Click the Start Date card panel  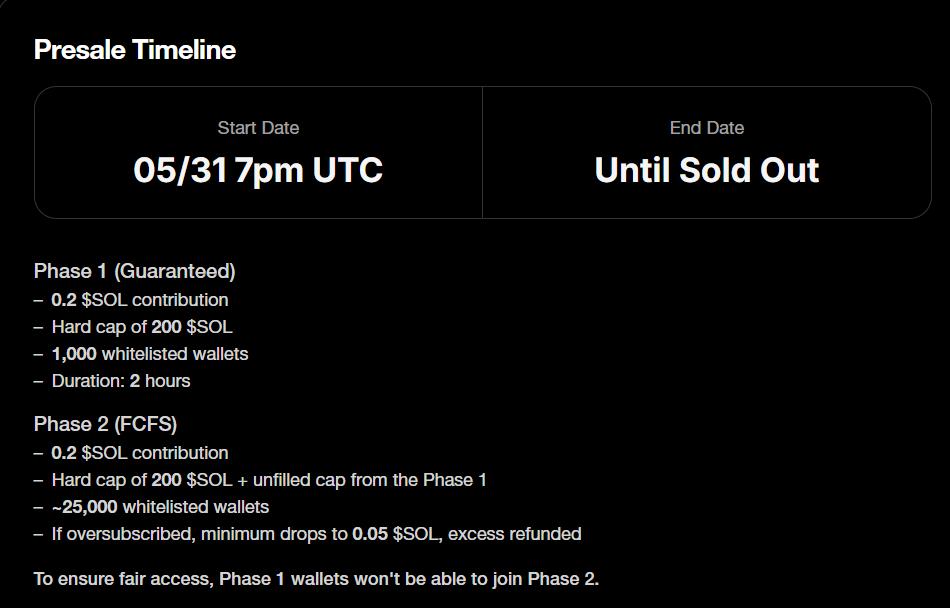pos(258,153)
